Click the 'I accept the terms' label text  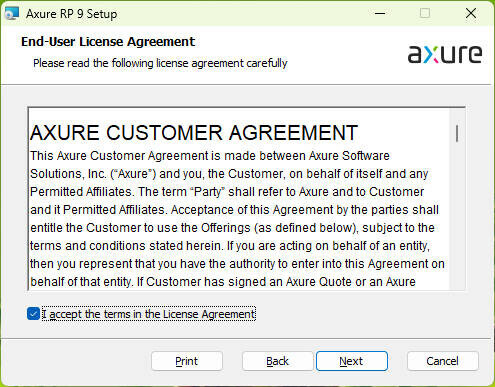tap(149, 314)
